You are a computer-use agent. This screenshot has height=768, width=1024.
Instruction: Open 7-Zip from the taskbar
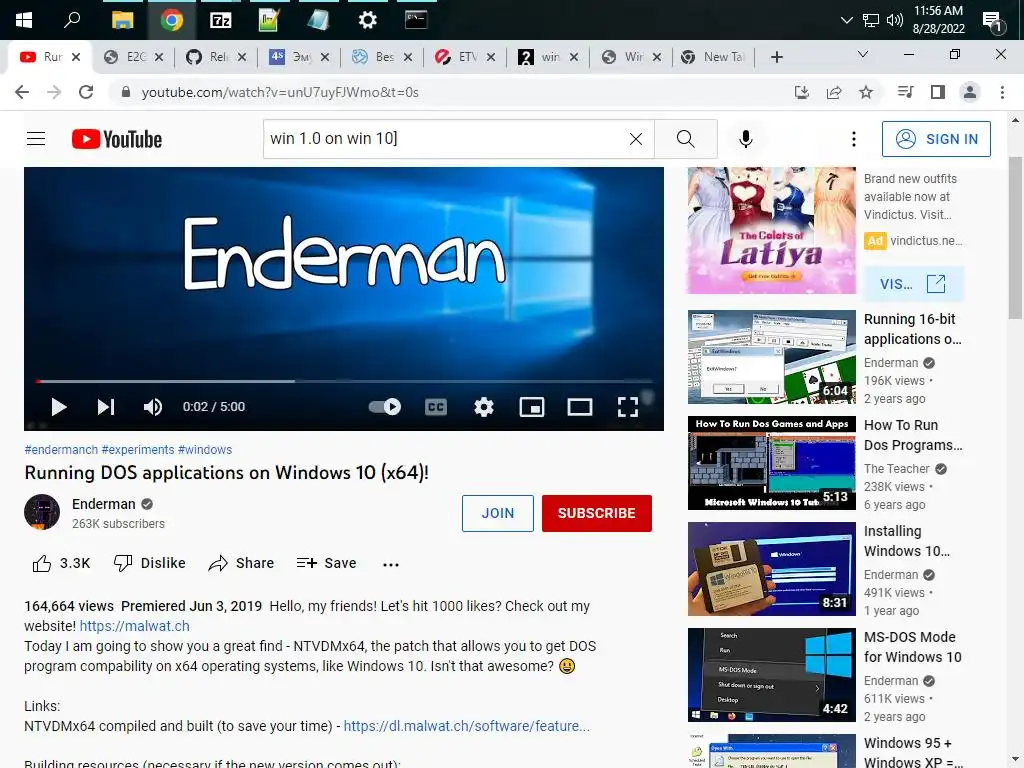pos(221,20)
